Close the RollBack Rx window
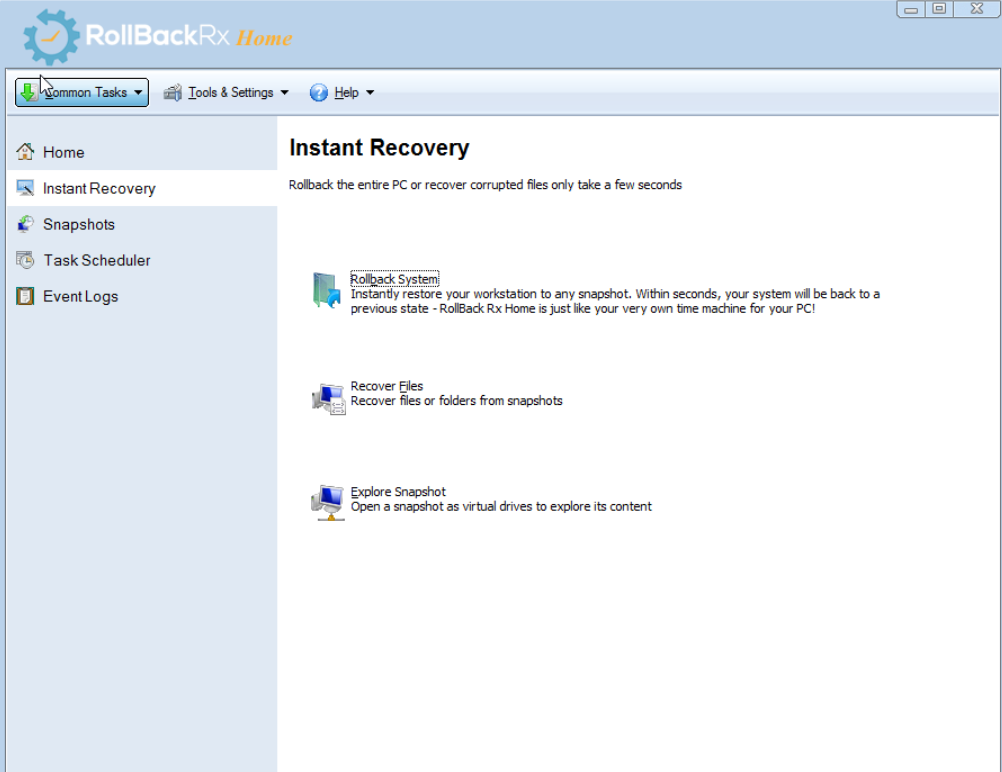Viewport: 1002px width, 772px height. tap(976, 9)
